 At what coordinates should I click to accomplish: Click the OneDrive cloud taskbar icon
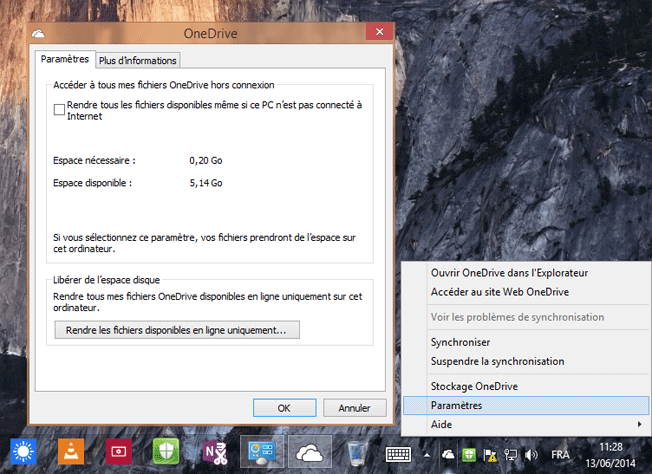[x=310, y=452]
